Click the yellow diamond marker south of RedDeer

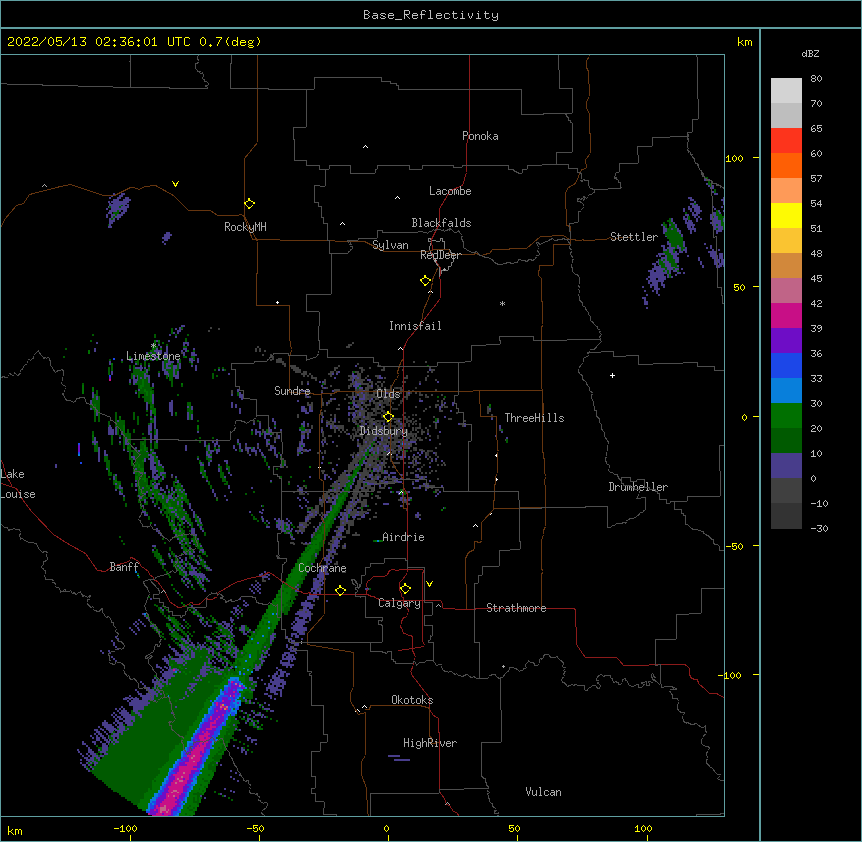tap(425, 280)
